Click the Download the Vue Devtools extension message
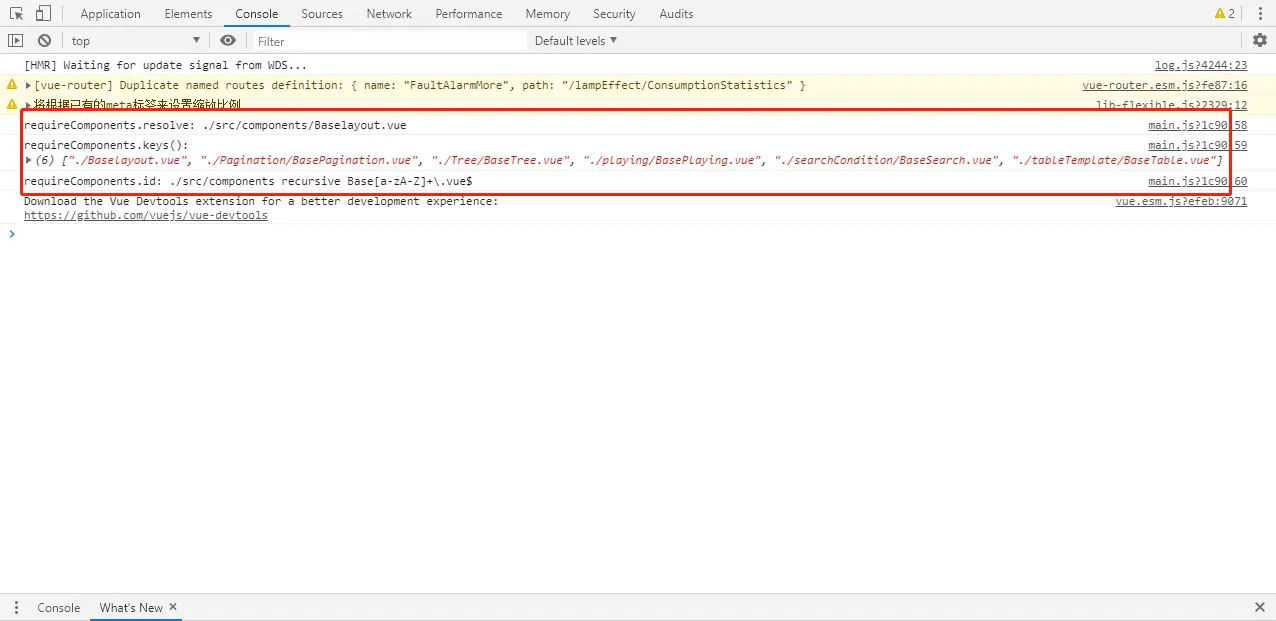The height and width of the screenshot is (621, 1276). click(x=261, y=202)
